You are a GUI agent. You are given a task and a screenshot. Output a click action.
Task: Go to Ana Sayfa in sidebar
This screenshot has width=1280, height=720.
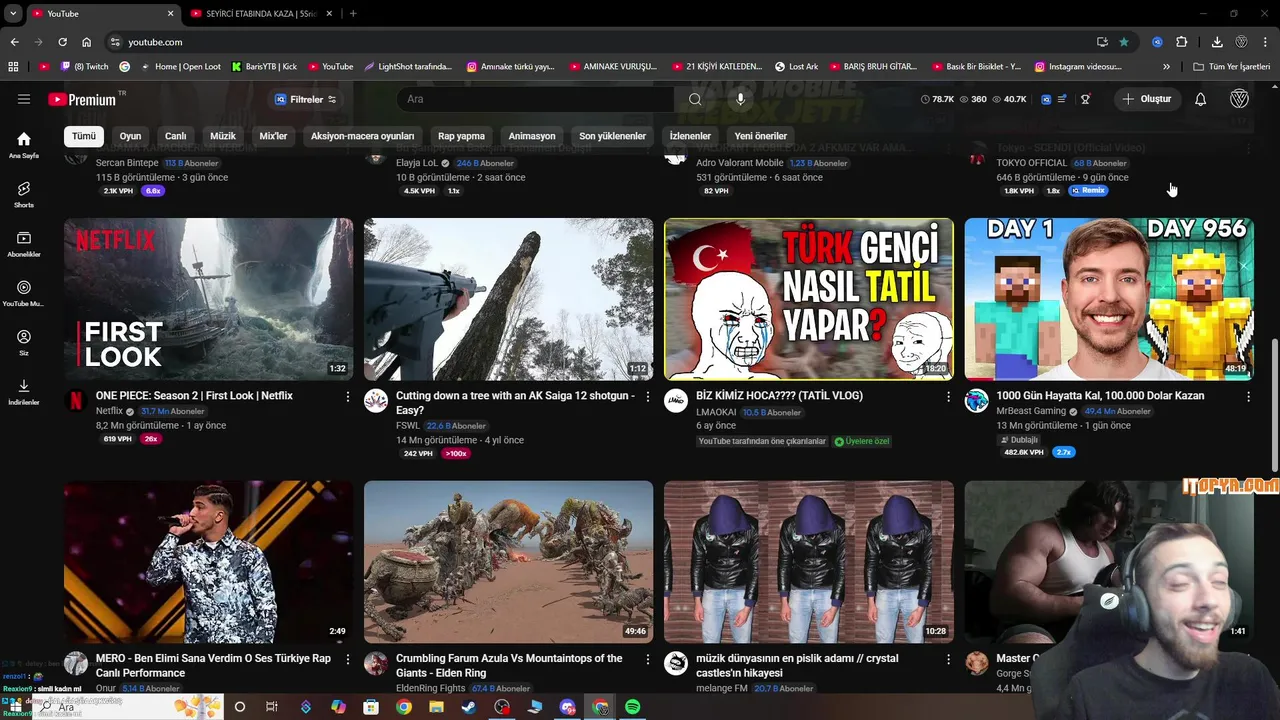pyautogui.click(x=24, y=145)
